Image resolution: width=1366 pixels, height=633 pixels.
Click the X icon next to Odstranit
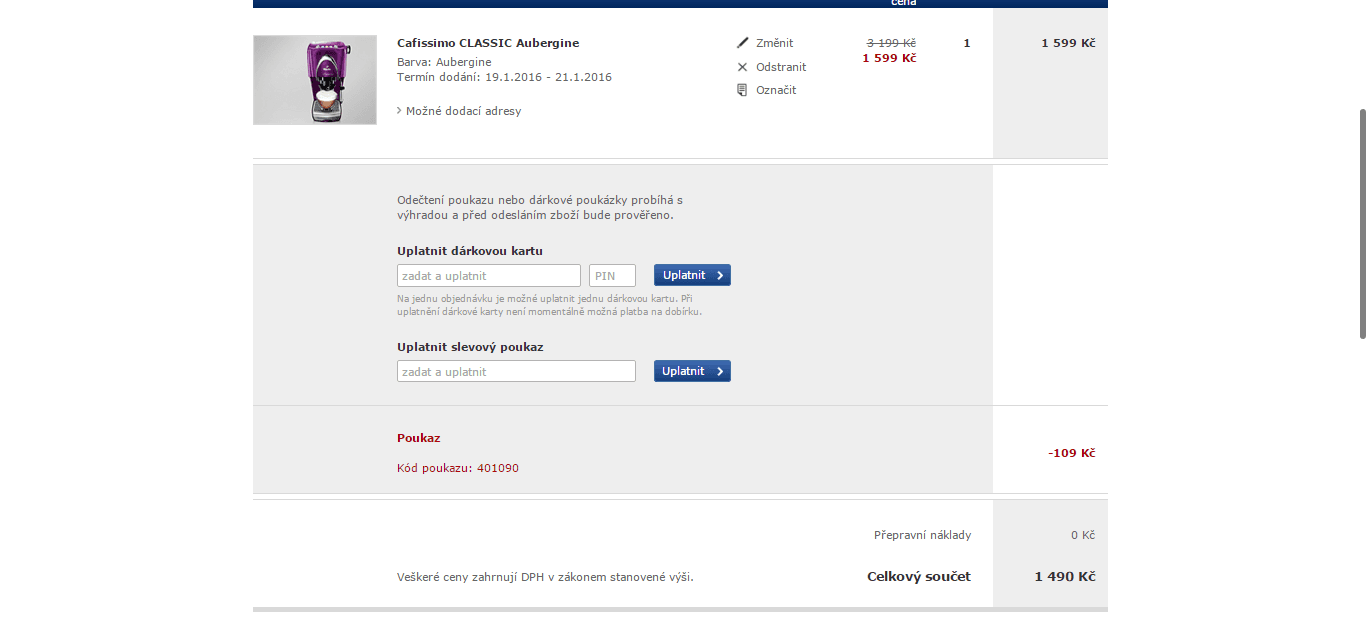click(742, 67)
